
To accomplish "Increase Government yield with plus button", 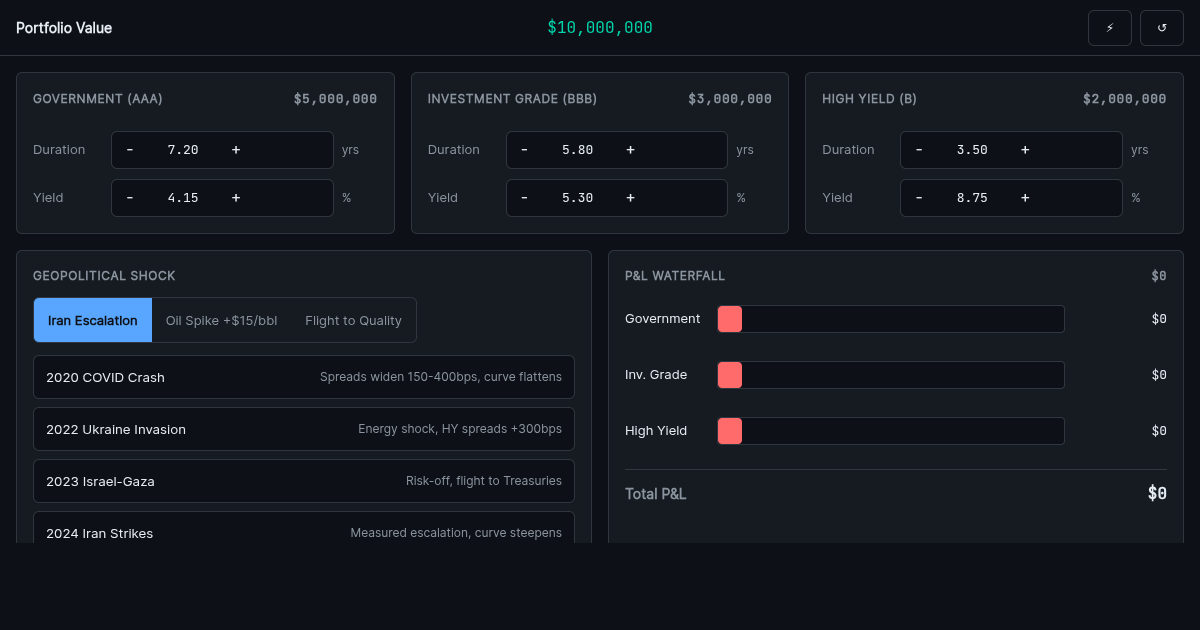I will click(x=236, y=198).
